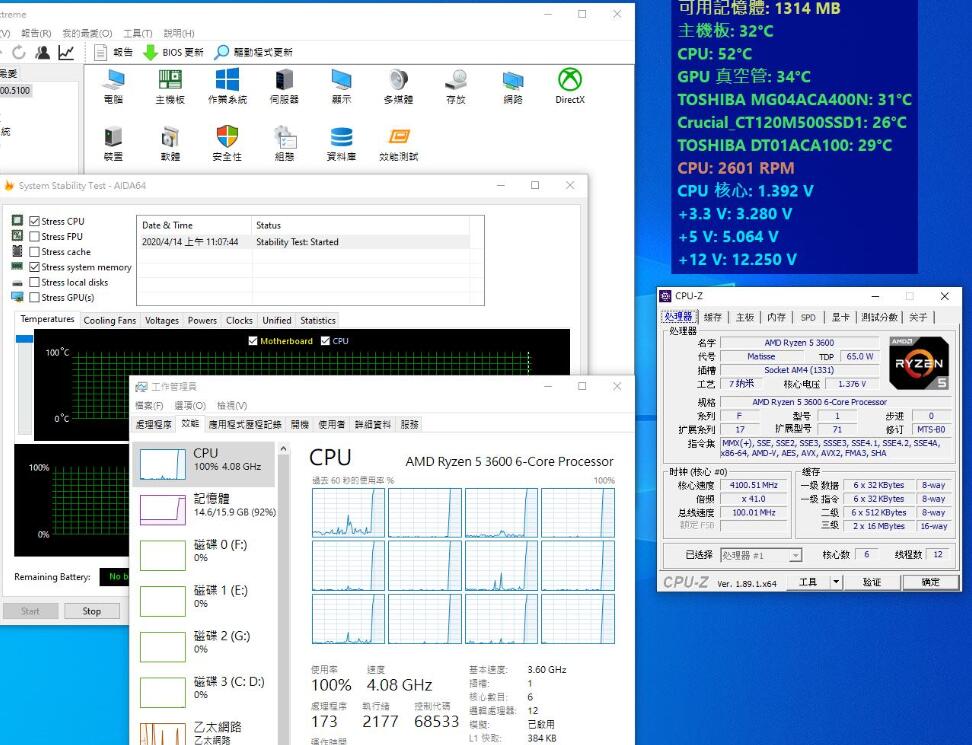
Task: Toggle Motherboard temperature graph checkbox
Action: tap(253, 341)
